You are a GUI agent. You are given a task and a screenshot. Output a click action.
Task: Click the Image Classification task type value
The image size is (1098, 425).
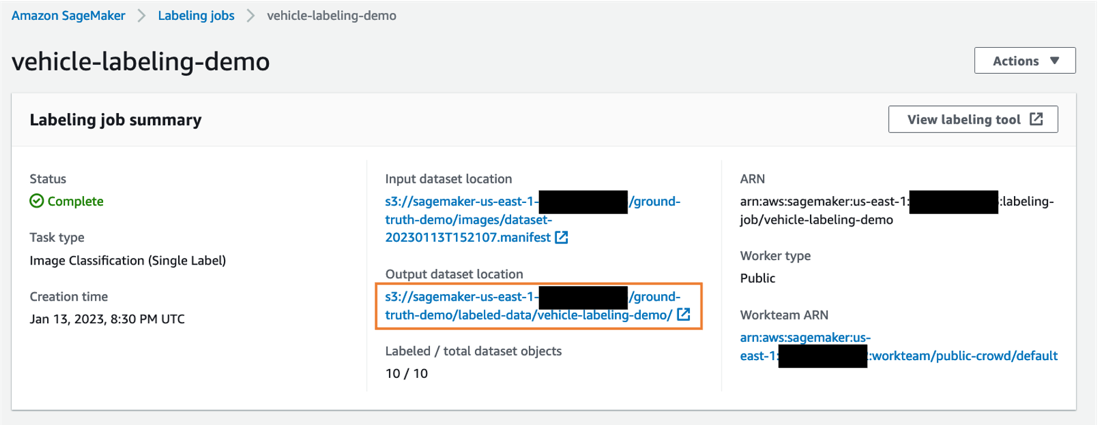[x=128, y=260]
